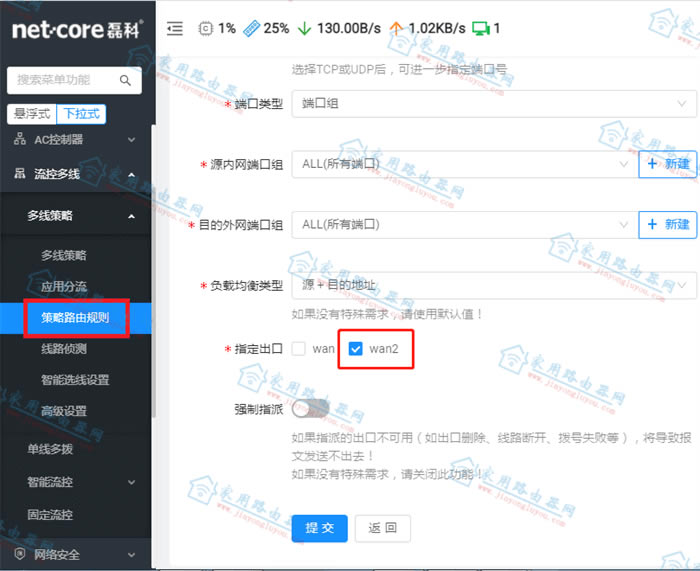Screen dimensions: 700x571
Task: Open 应用分流 in the sidebar
Action: coord(64,287)
